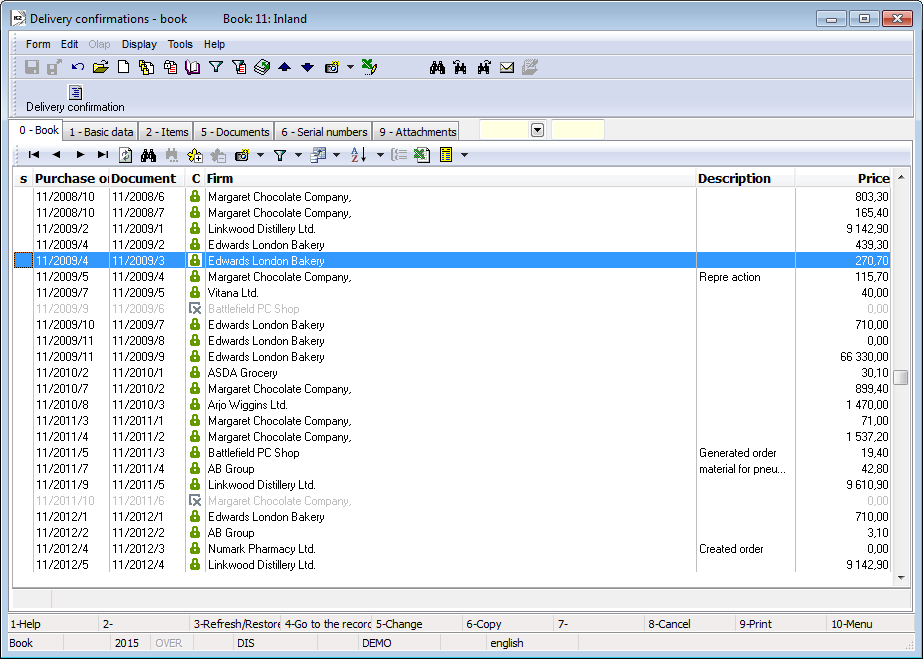The image size is (923, 659).
Task: Click the A-Z sort icon
Action: tap(358, 155)
